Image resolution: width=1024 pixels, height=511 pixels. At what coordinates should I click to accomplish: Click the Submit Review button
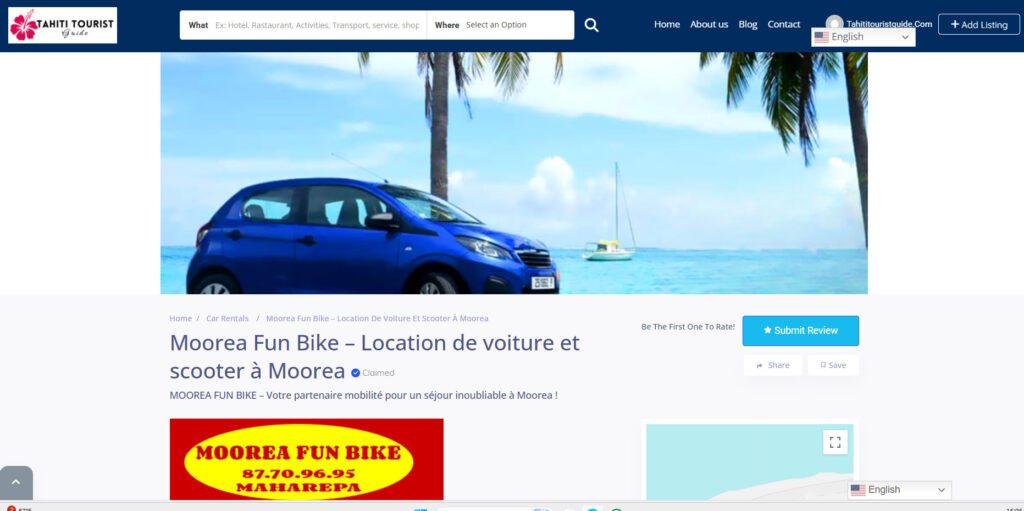800,331
